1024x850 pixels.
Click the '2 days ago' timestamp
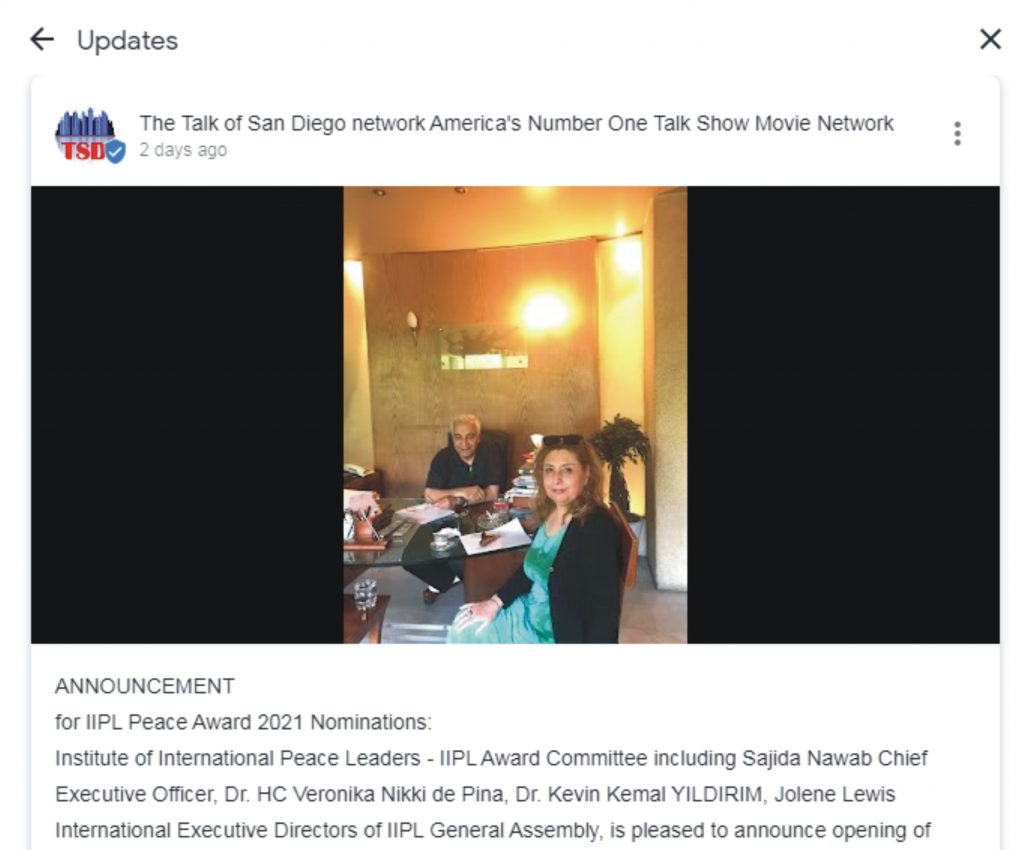point(183,150)
